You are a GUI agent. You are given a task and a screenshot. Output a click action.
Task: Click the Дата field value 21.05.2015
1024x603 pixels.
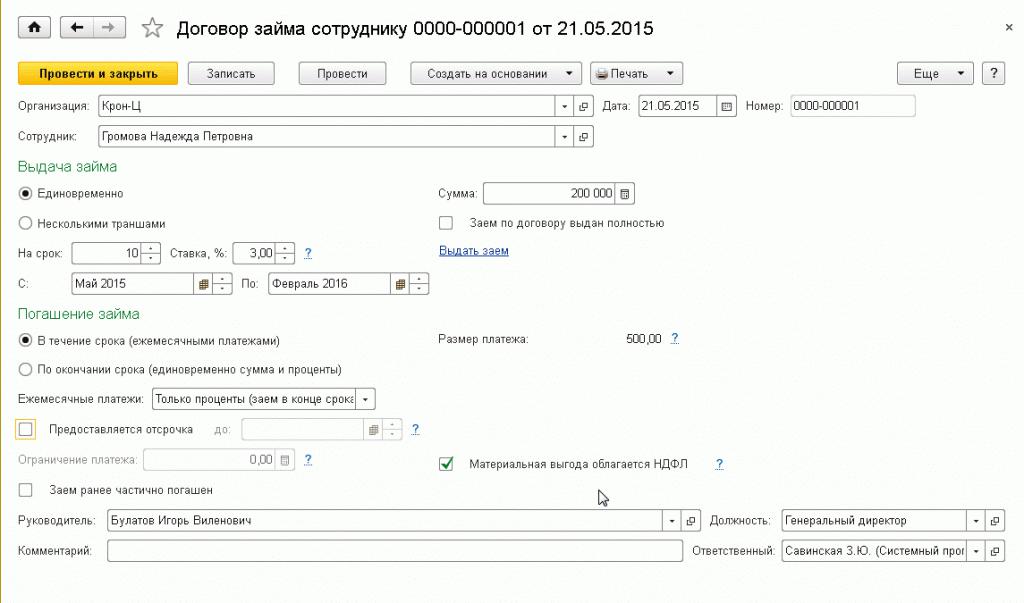(677, 106)
